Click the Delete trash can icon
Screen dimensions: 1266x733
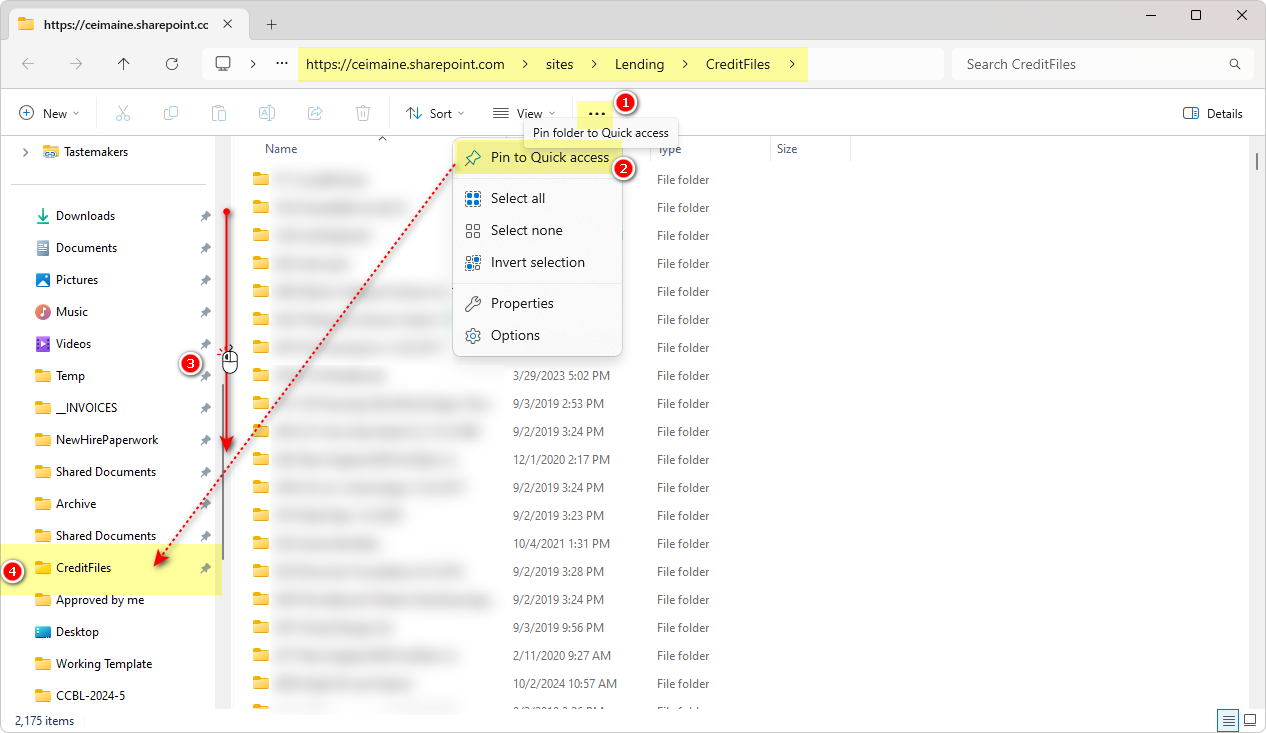[363, 114]
